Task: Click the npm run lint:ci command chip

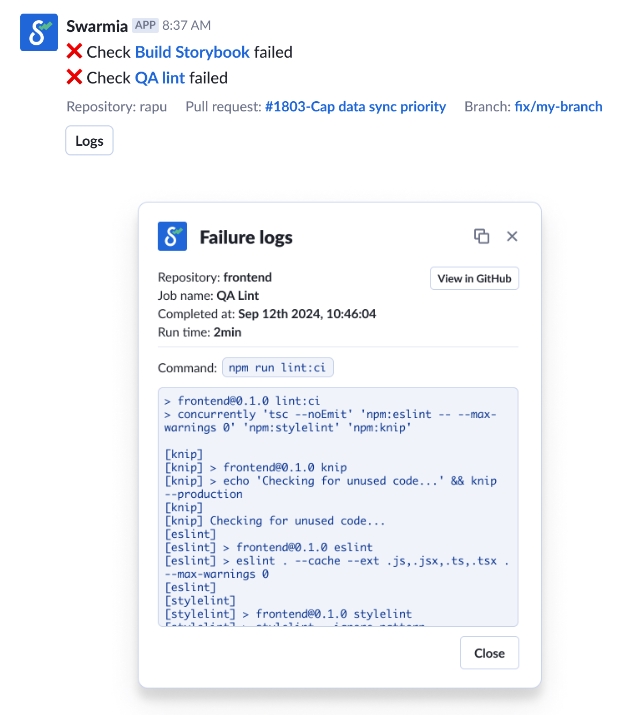Action: click(278, 367)
